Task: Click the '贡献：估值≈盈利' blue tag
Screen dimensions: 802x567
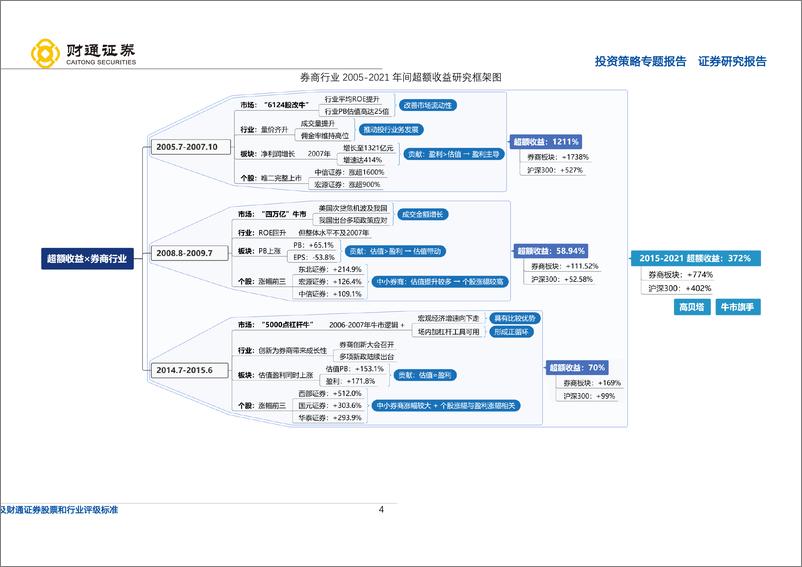Action: [x=425, y=375]
